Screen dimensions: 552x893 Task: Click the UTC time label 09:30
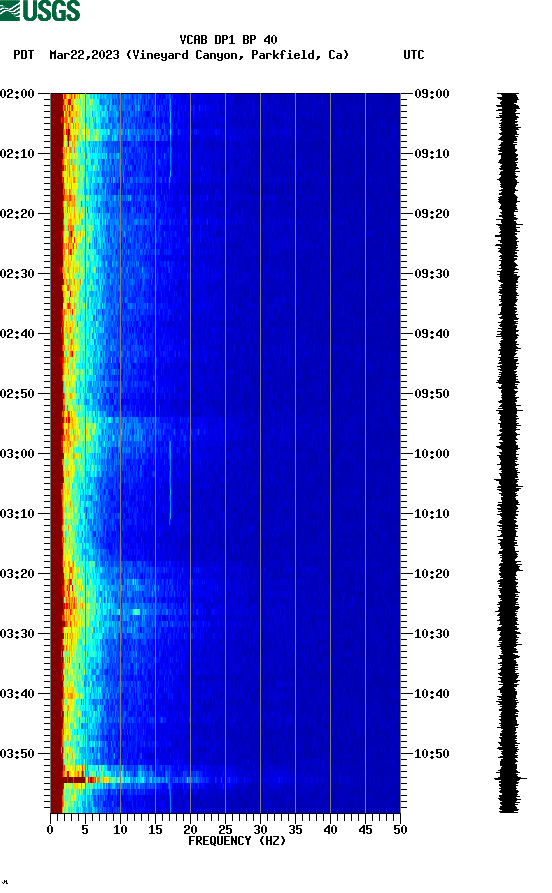pos(432,273)
